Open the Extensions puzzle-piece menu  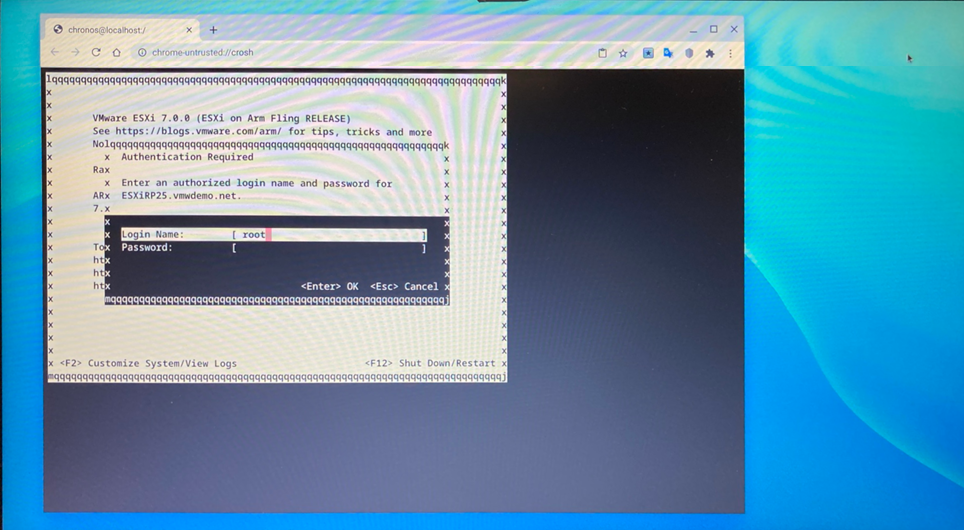(709, 53)
